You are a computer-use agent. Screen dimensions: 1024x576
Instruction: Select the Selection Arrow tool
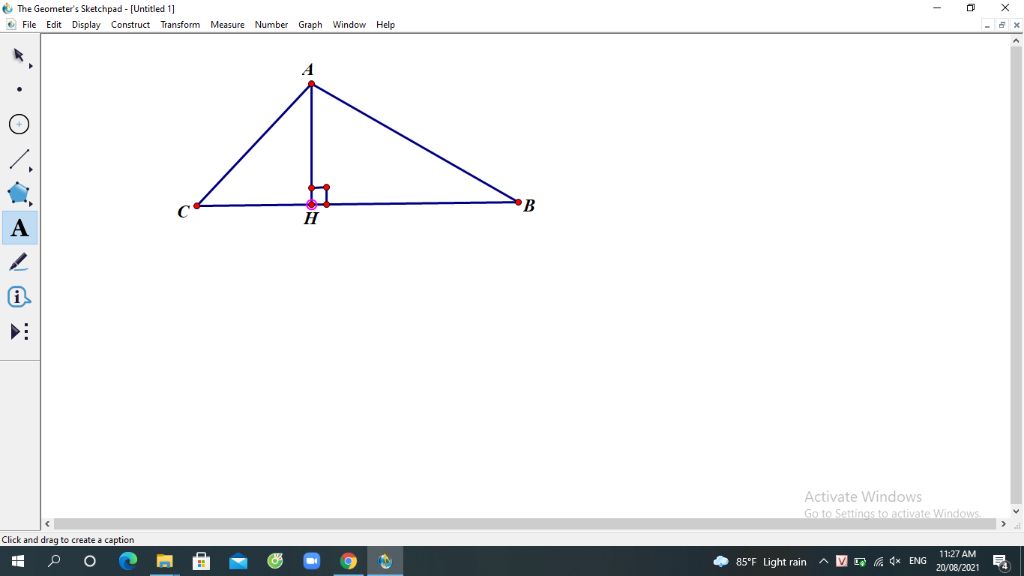tap(19, 56)
